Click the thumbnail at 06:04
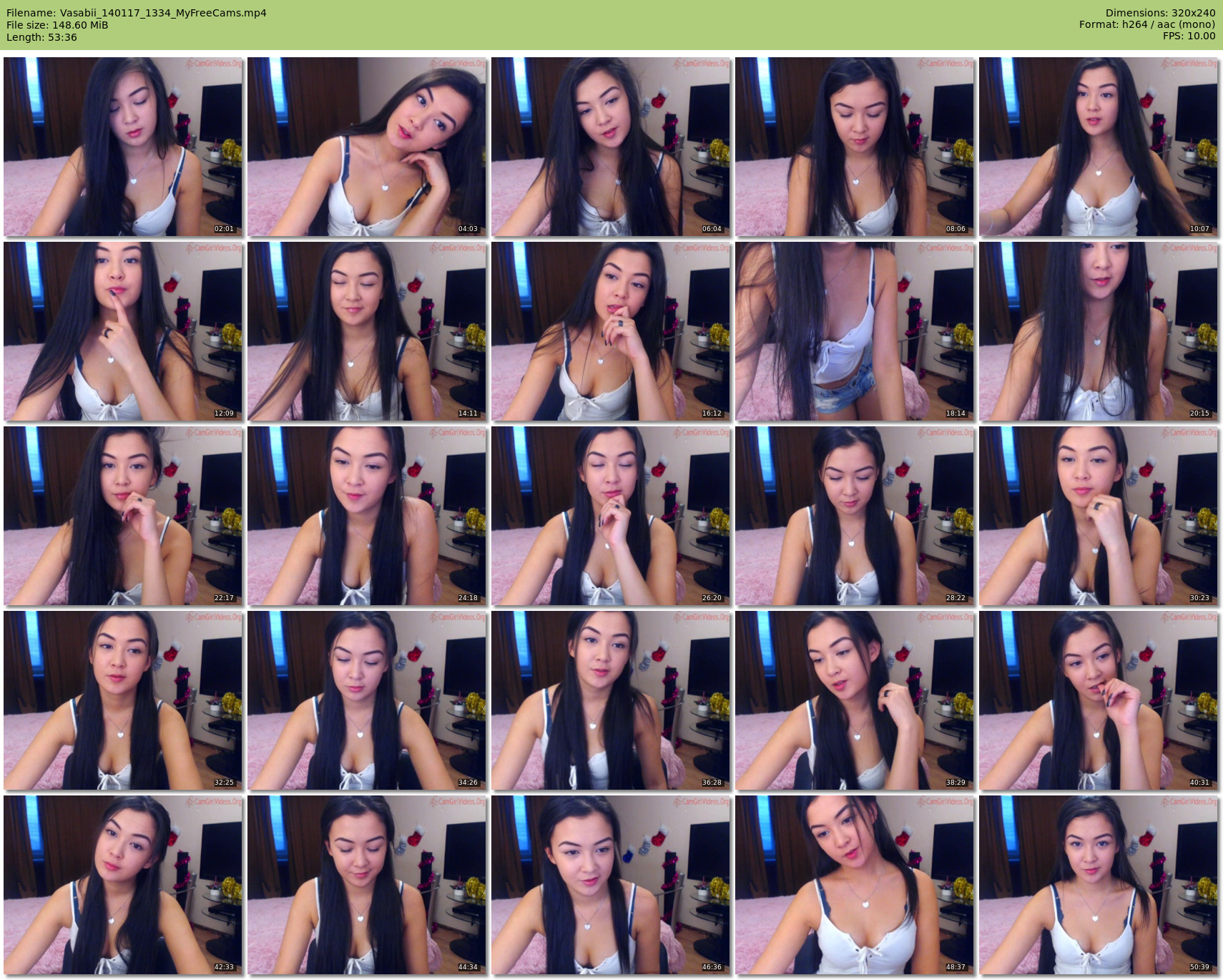Screen dimensions: 1223x980 click(611, 147)
